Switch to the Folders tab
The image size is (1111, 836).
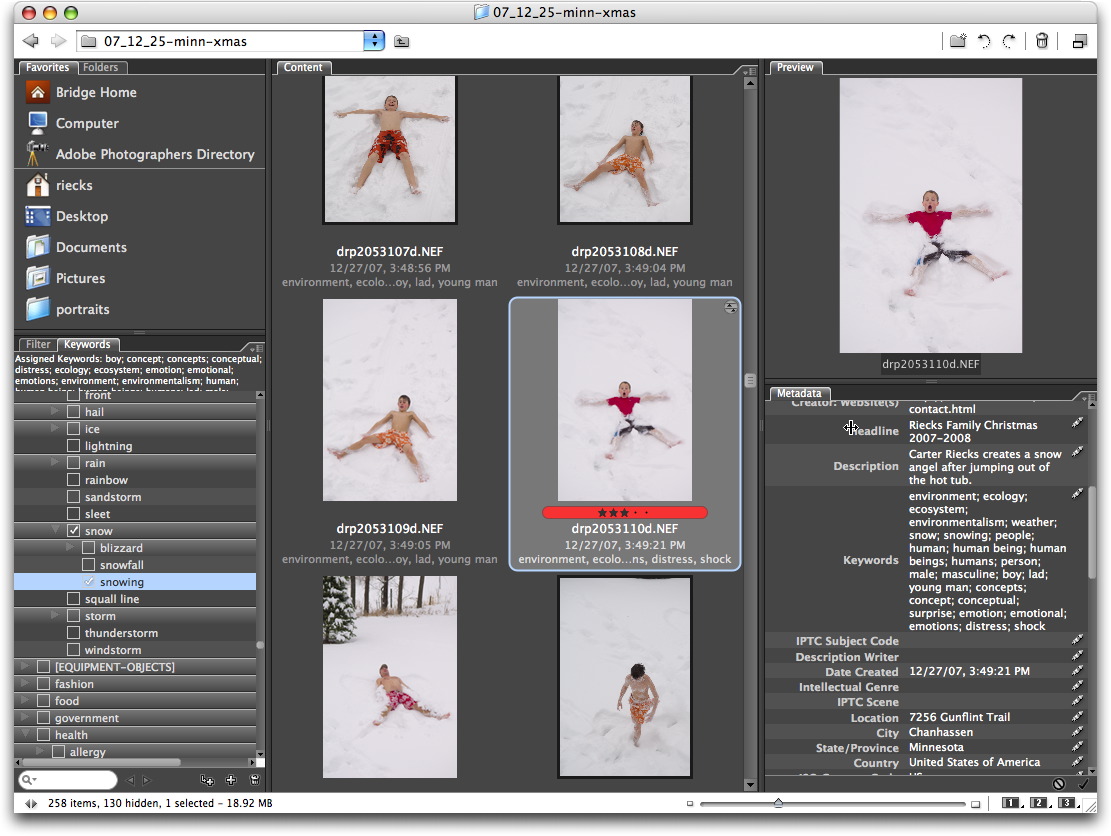coord(100,68)
